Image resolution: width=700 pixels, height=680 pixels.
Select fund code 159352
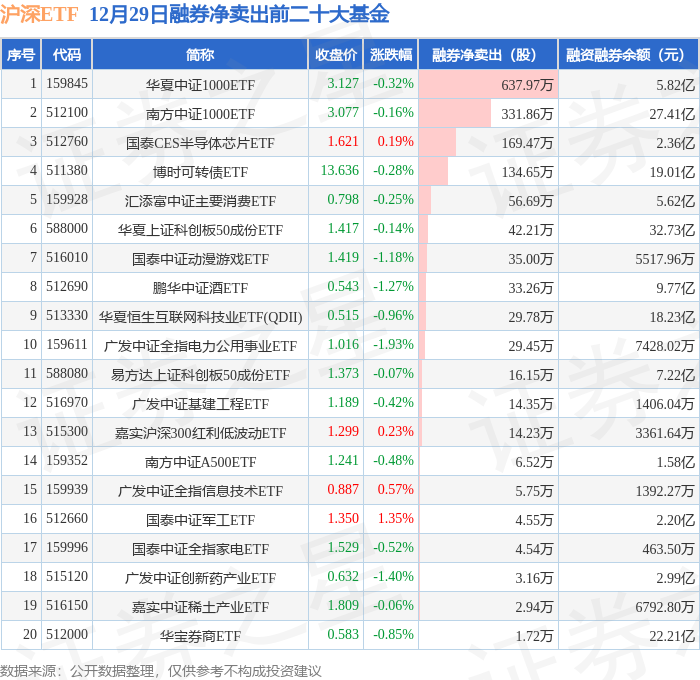(67, 460)
